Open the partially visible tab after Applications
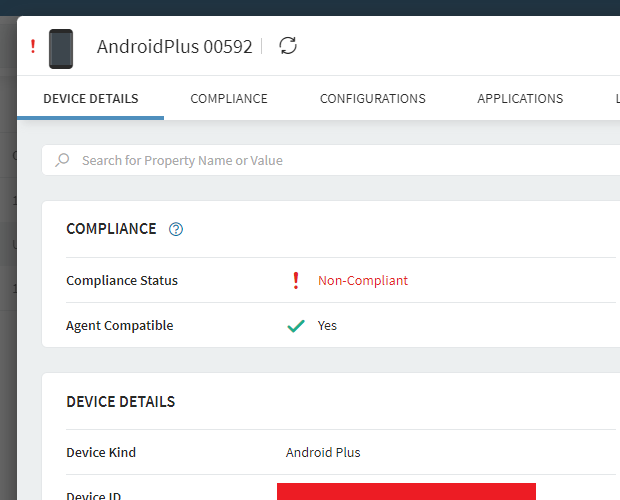 [x=616, y=99]
